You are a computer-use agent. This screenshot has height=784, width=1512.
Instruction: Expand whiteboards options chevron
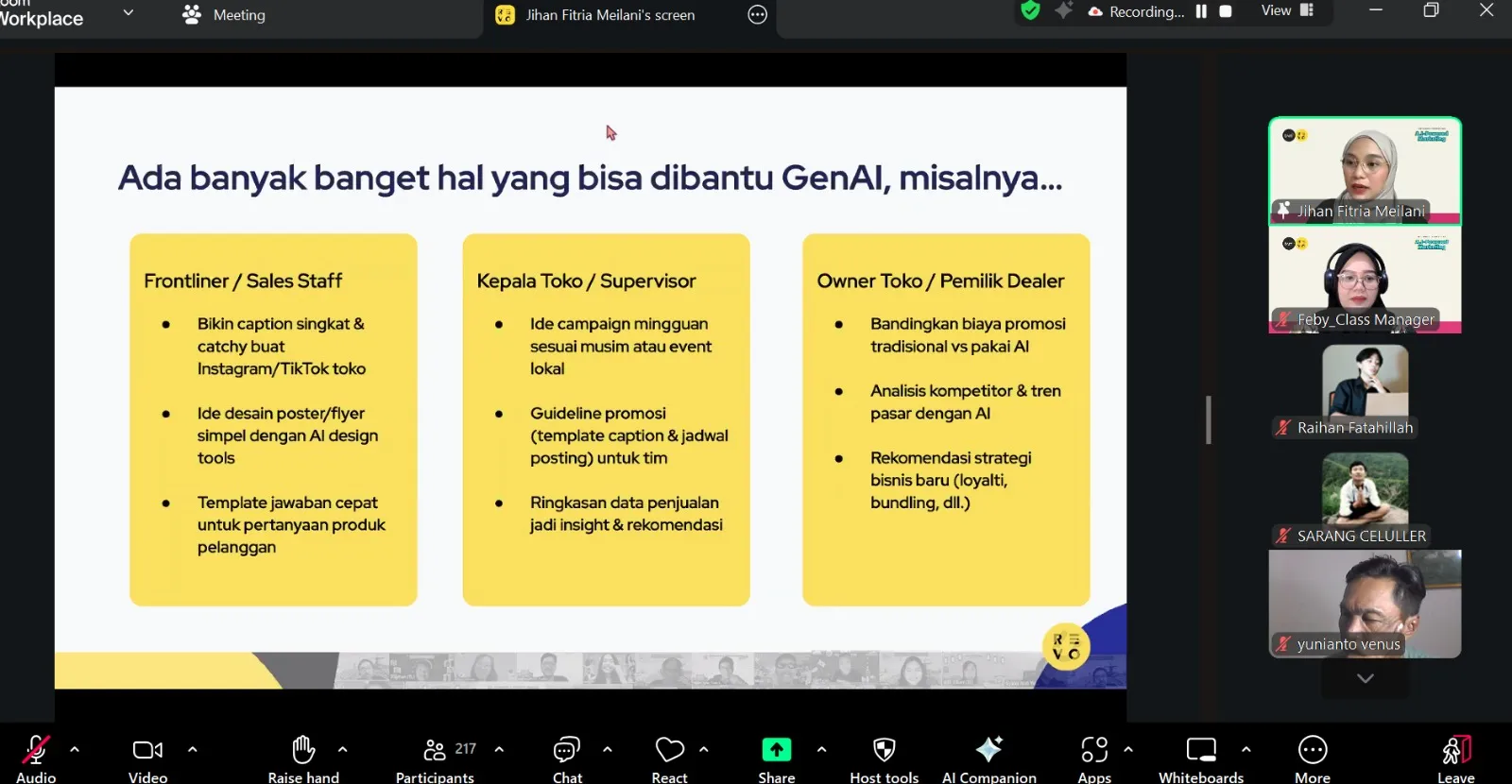(x=1246, y=749)
